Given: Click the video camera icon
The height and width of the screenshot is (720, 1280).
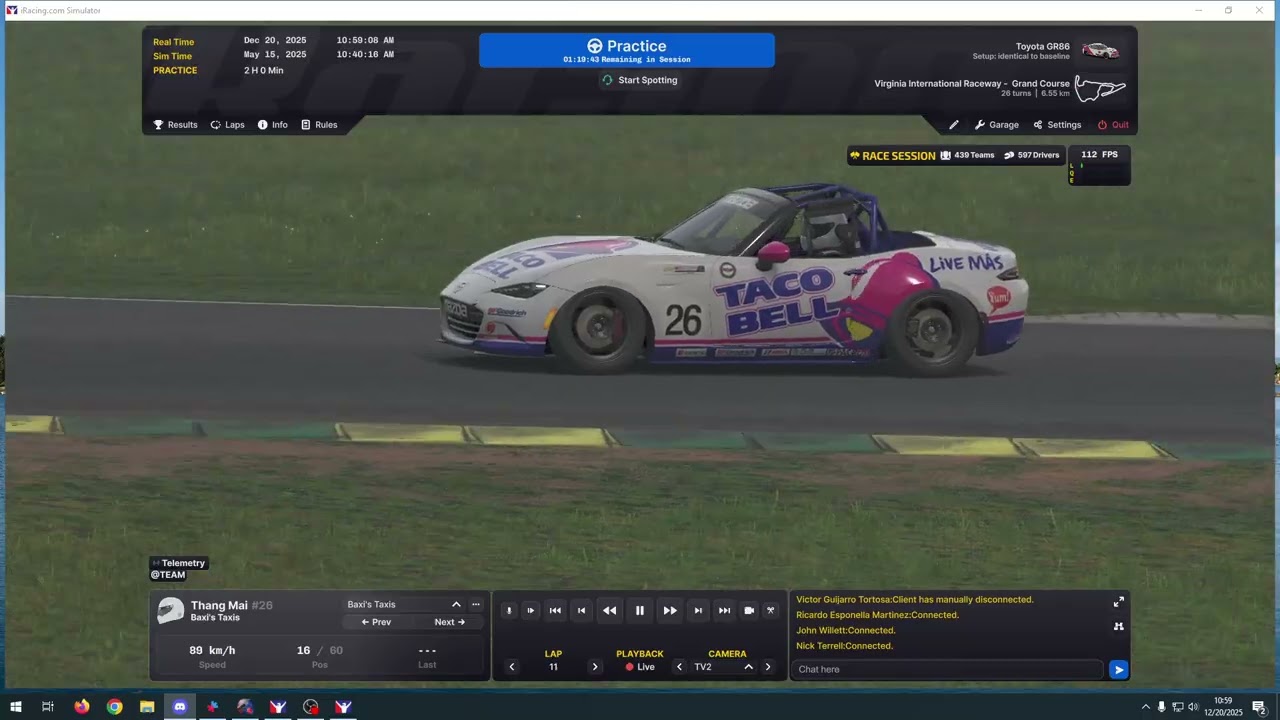Looking at the screenshot, I should tap(749, 610).
